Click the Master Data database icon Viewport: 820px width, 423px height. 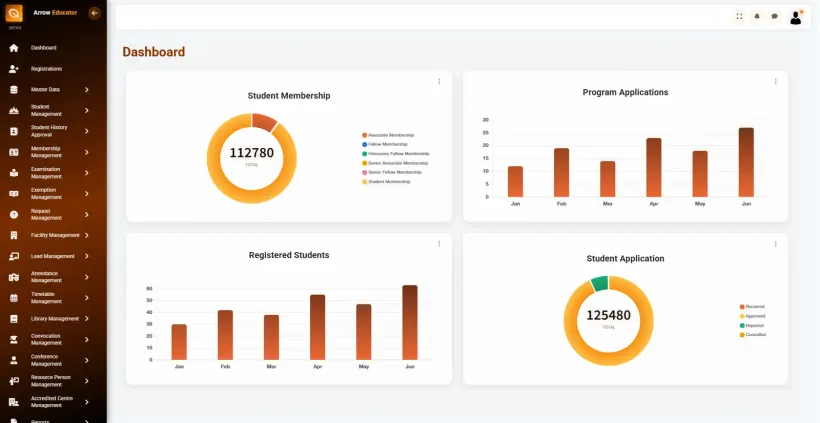(14, 89)
